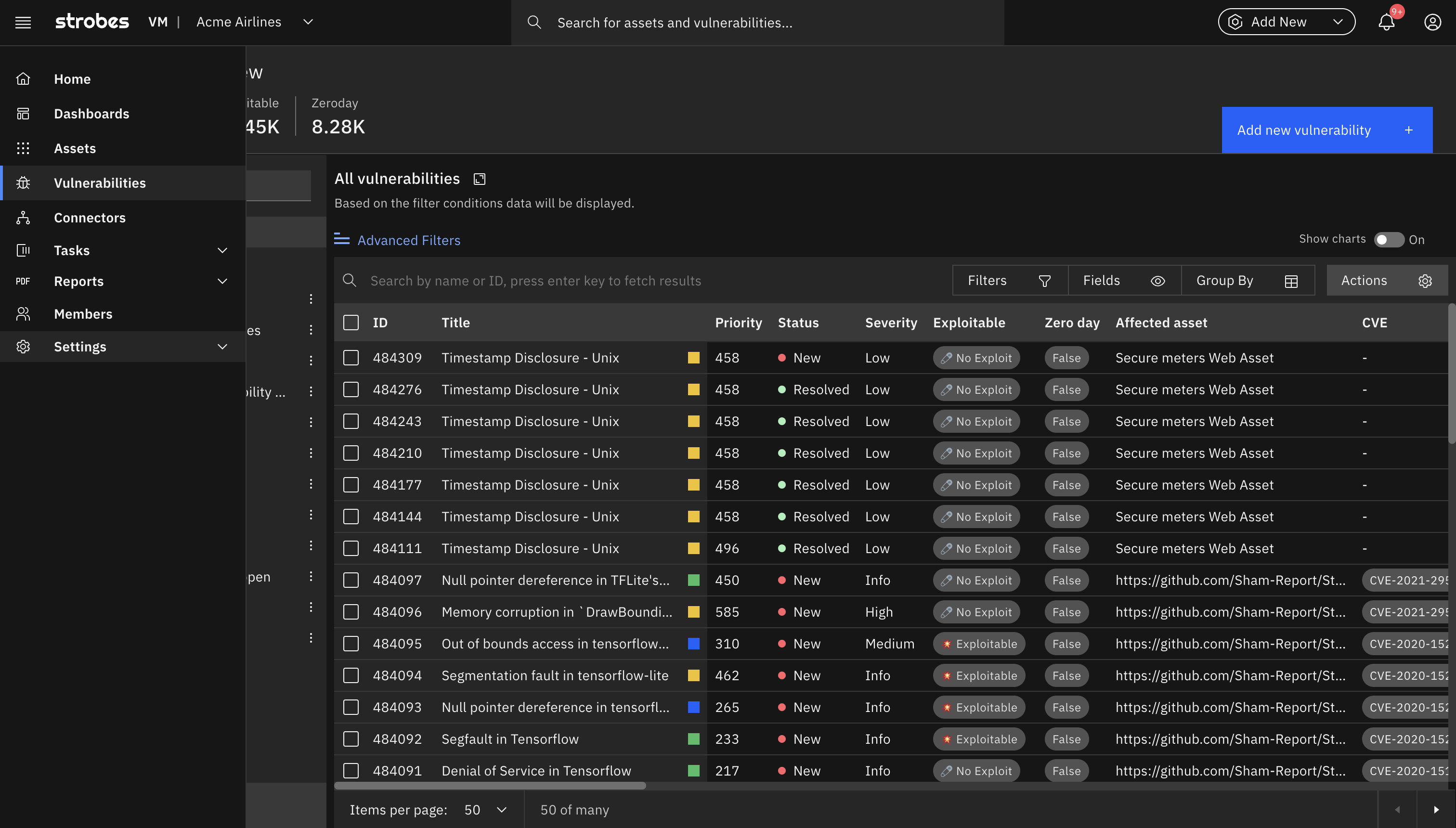Image resolution: width=1456 pixels, height=828 pixels.
Task: Click the eye icon beside Fields
Action: point(1158,281)
